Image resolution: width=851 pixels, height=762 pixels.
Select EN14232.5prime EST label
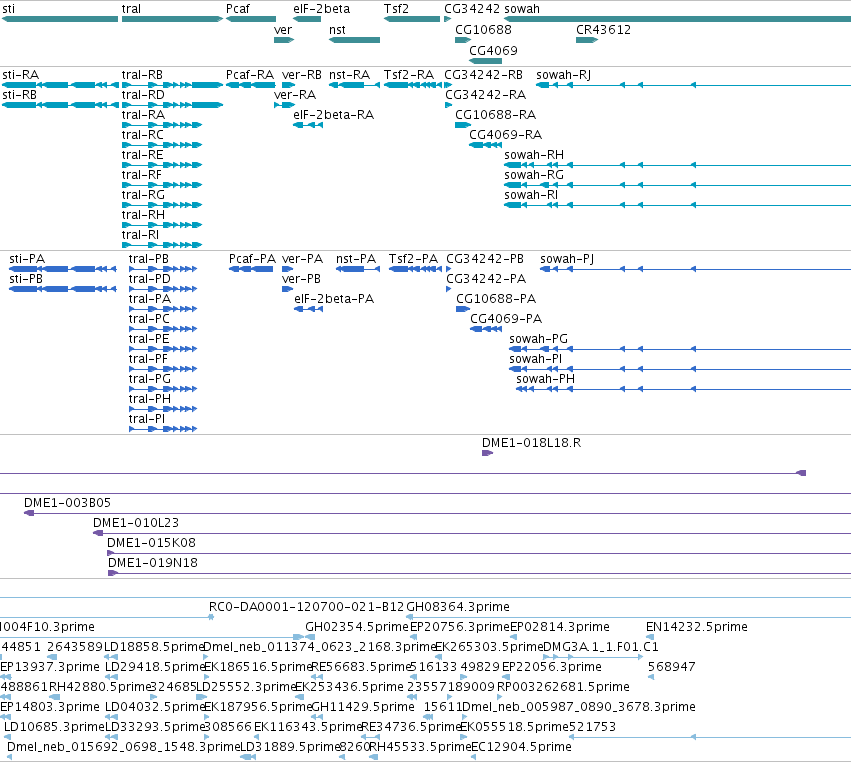[x=696, y=627]
